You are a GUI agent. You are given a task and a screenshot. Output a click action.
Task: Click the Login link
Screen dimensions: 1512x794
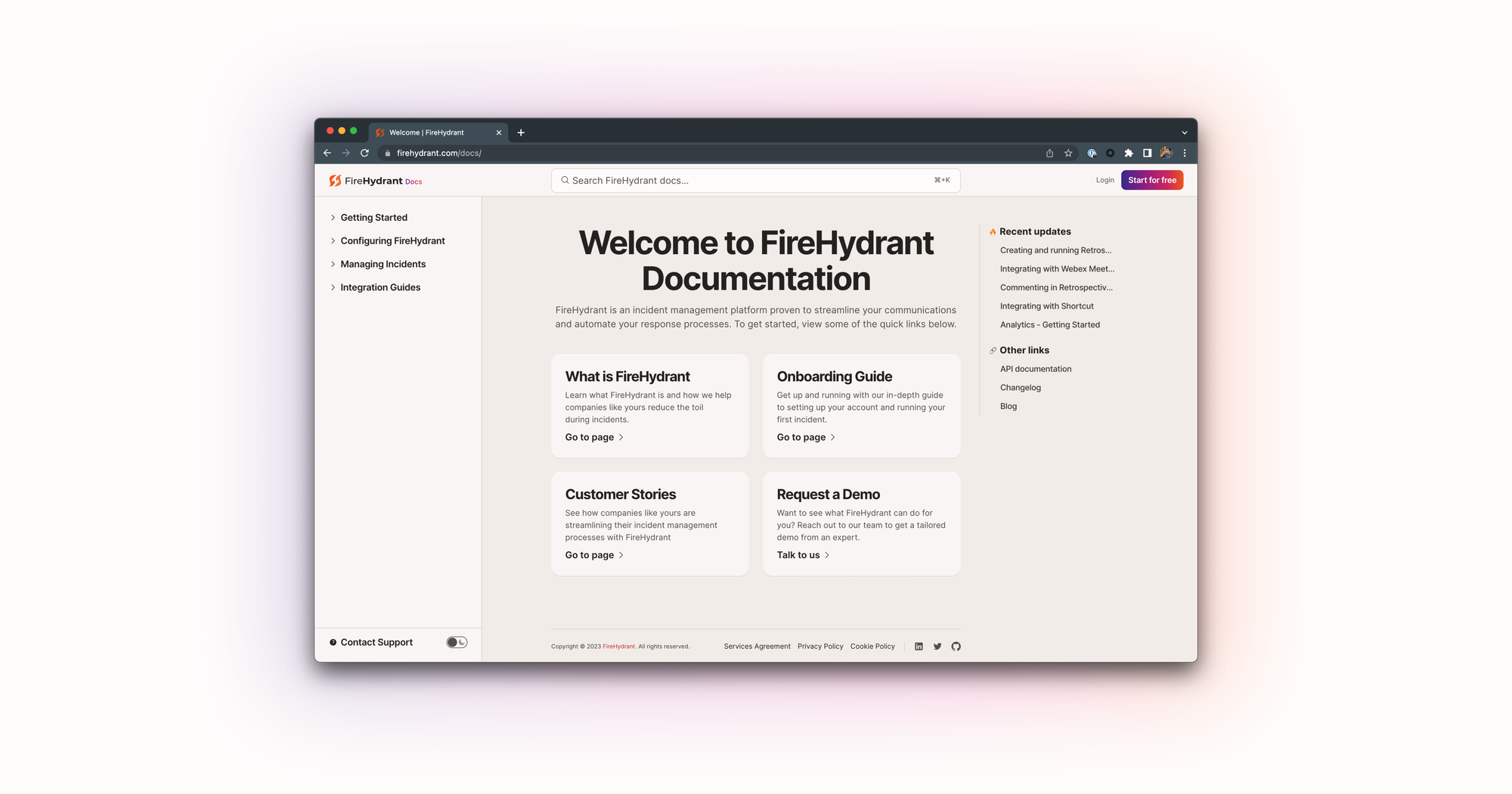click(x=1105, y=180)
